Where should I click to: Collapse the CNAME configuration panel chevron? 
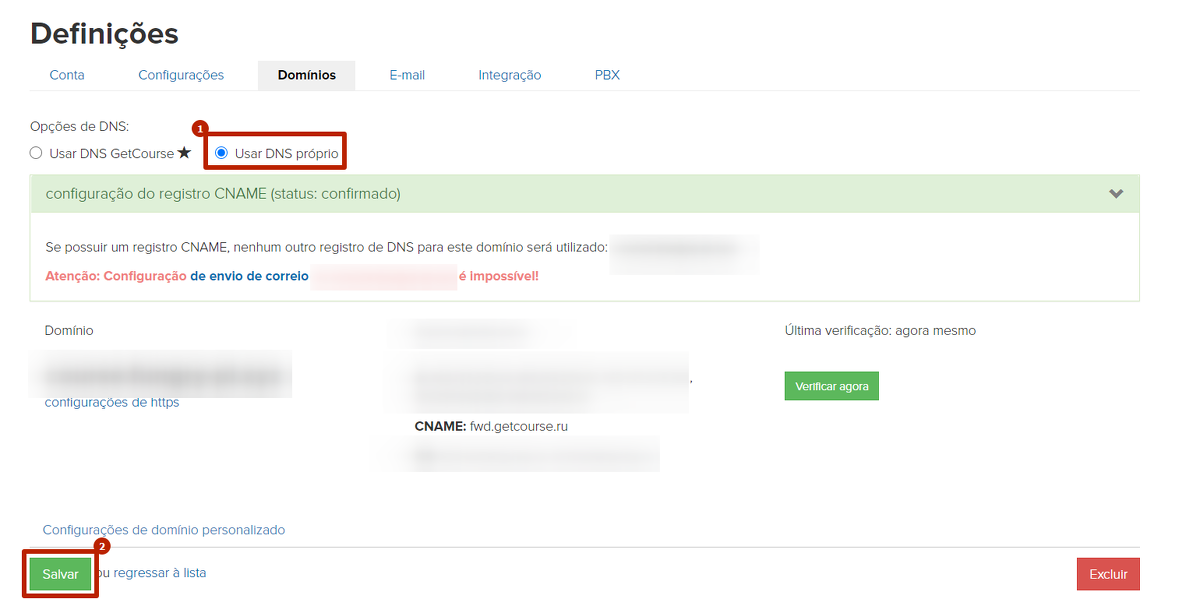[x=1116, y=194]
